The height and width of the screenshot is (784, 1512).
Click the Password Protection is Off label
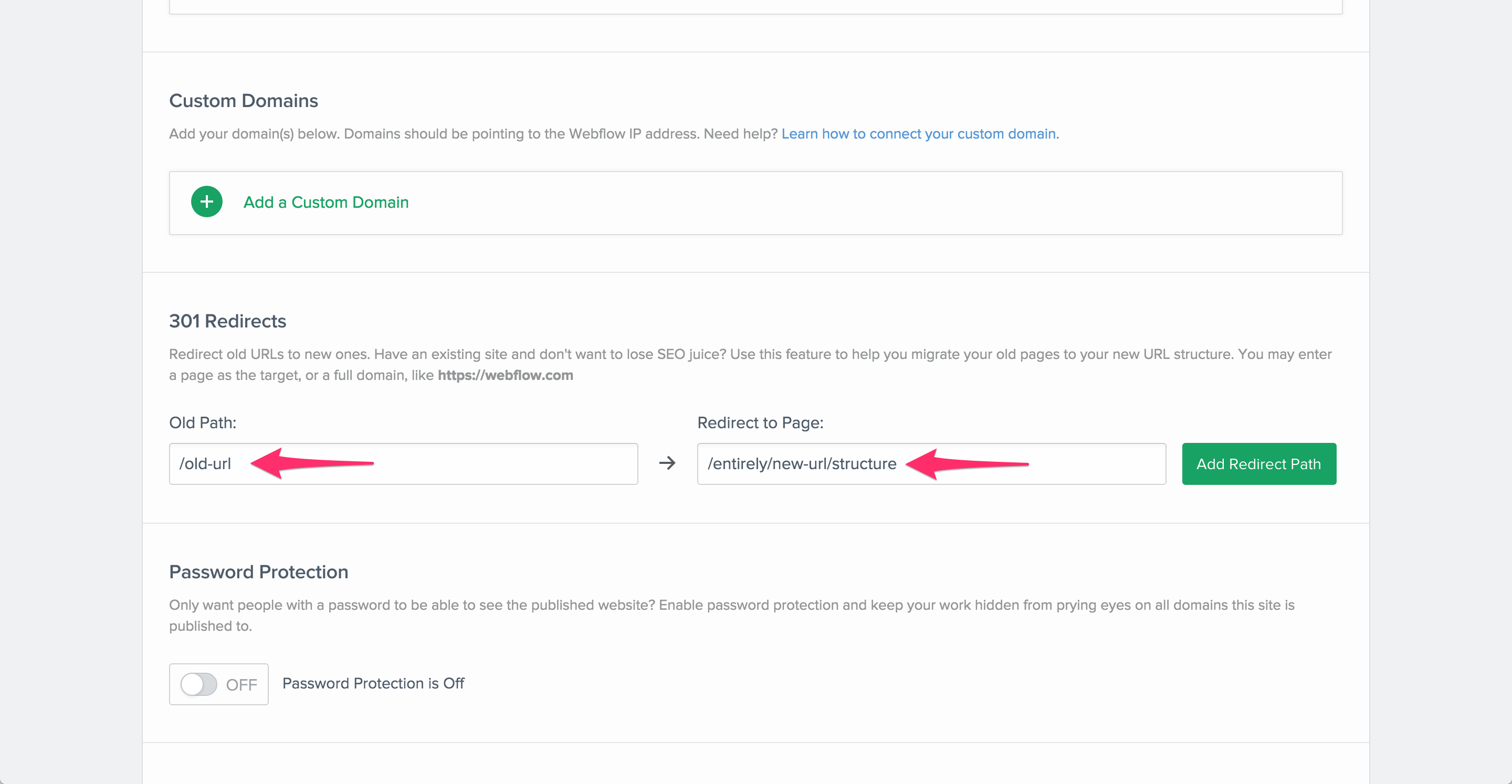[x=373, y=684]
